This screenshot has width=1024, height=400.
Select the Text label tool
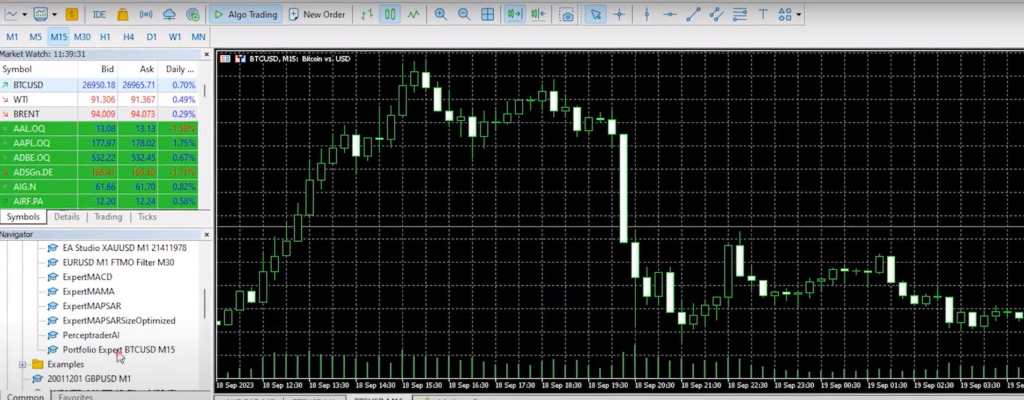(763, 15)
